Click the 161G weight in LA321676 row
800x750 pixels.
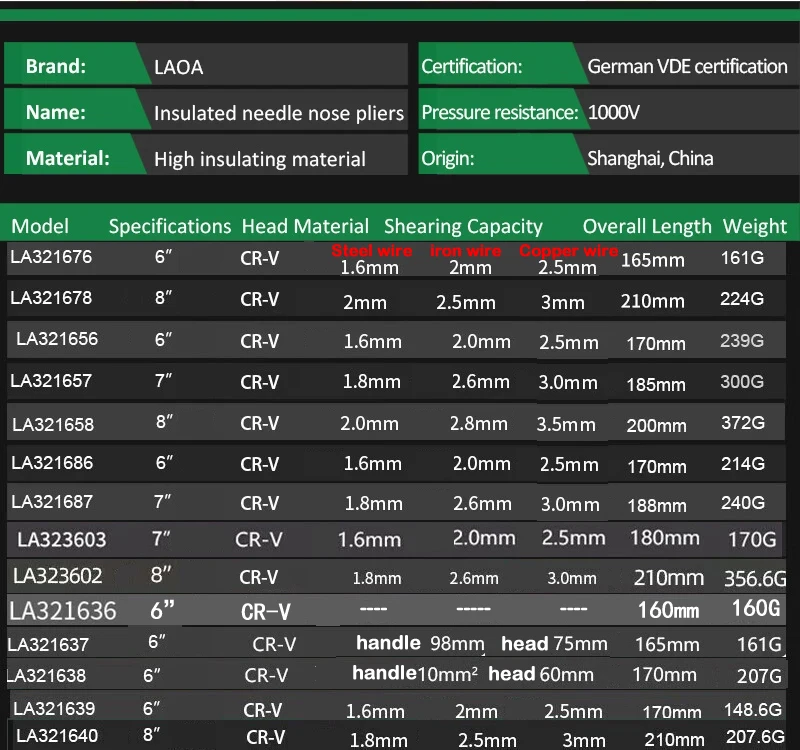[x=742, y=258]
